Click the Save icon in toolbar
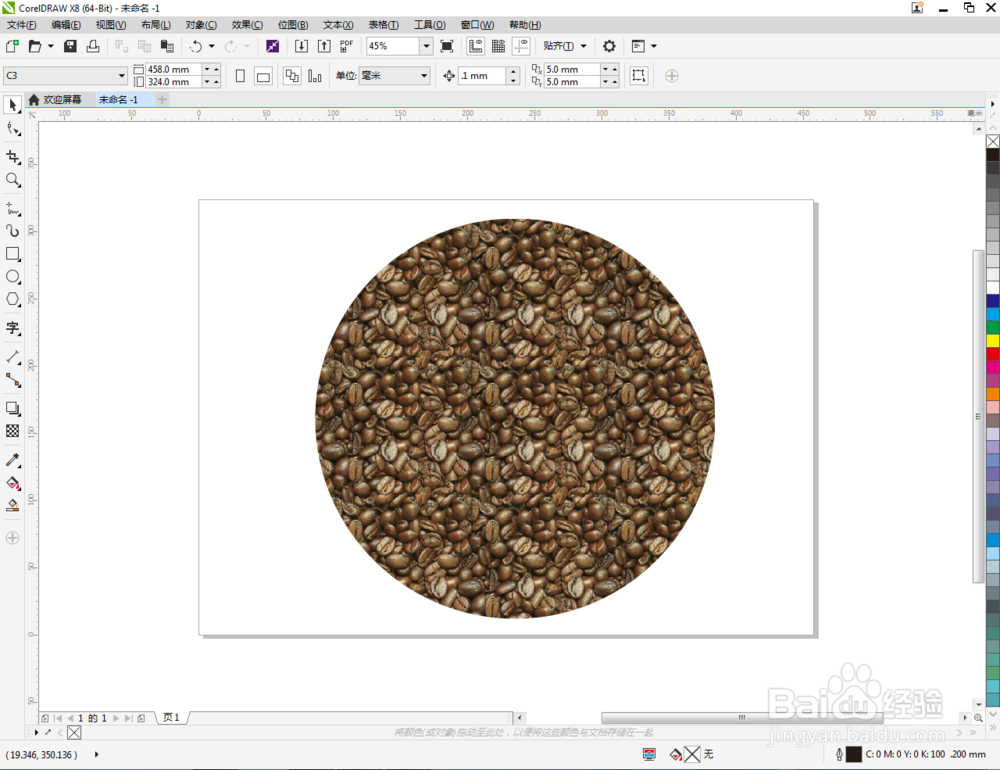This screenshot has width=1000, height=770. 70,46
